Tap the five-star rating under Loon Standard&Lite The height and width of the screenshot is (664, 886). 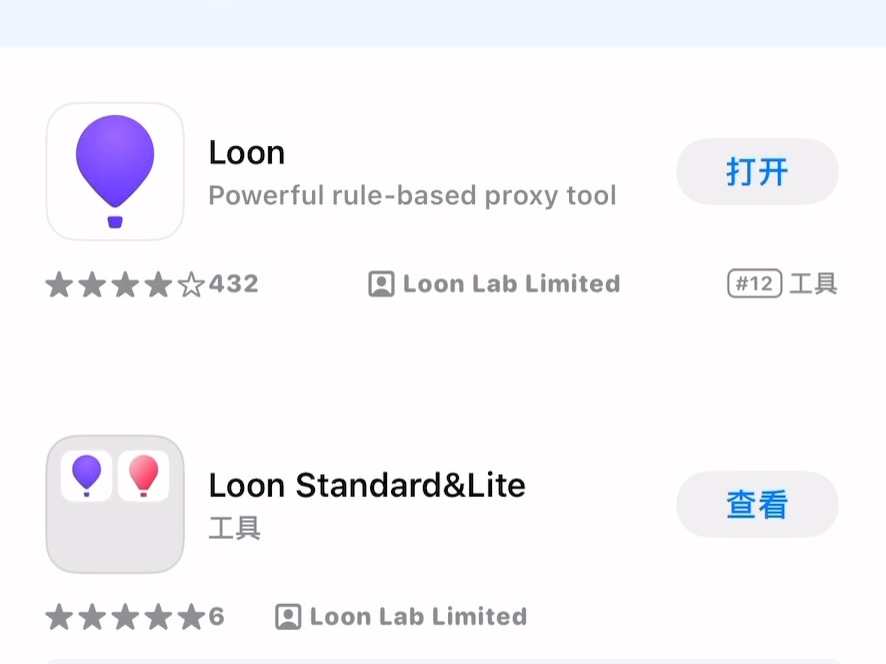(x=125, y=617)
